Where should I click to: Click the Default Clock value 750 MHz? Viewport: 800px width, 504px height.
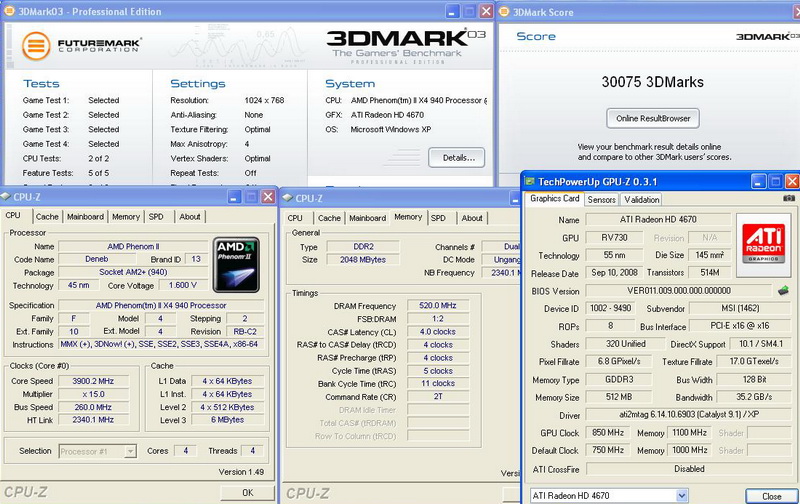coord(608,450)
